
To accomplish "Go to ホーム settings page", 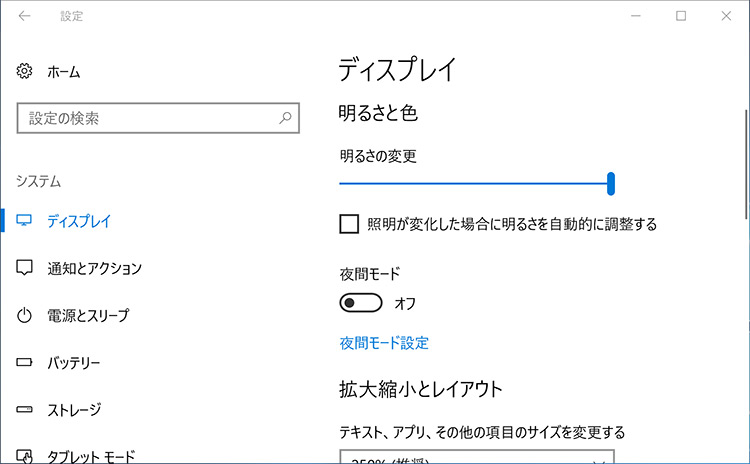I will (x=64, y=72).
